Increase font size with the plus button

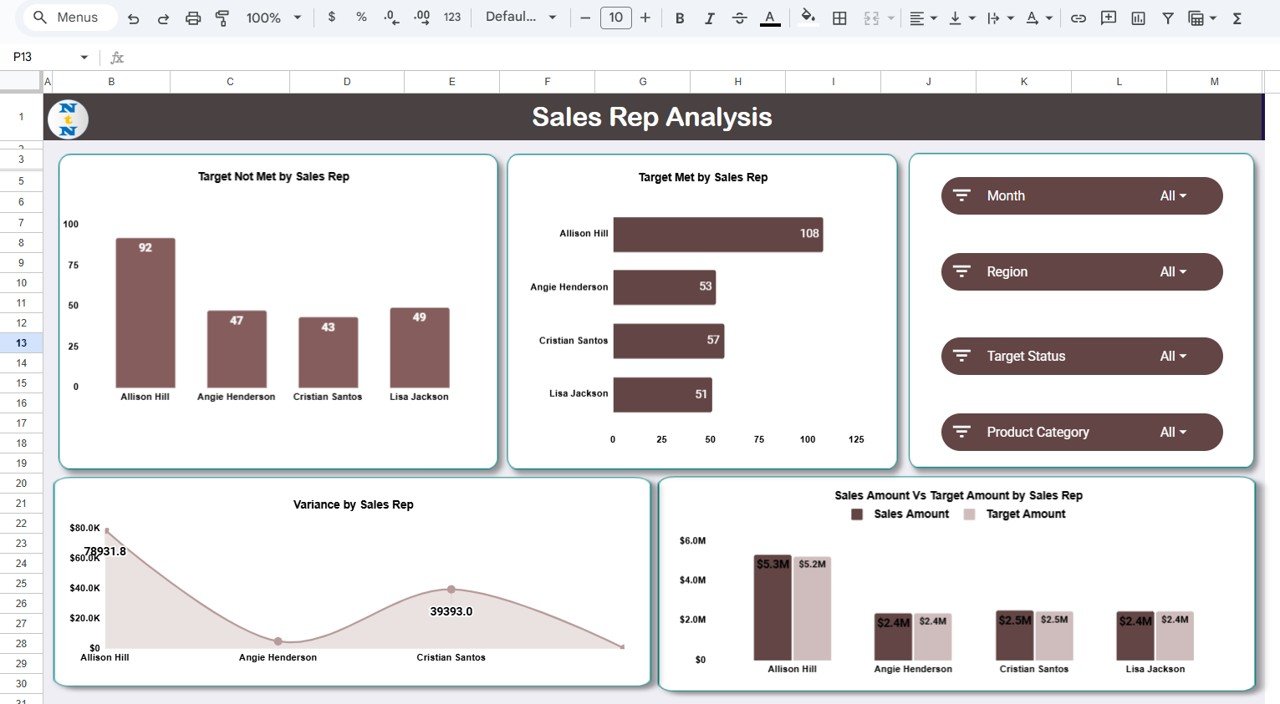(x=646, y=17)
